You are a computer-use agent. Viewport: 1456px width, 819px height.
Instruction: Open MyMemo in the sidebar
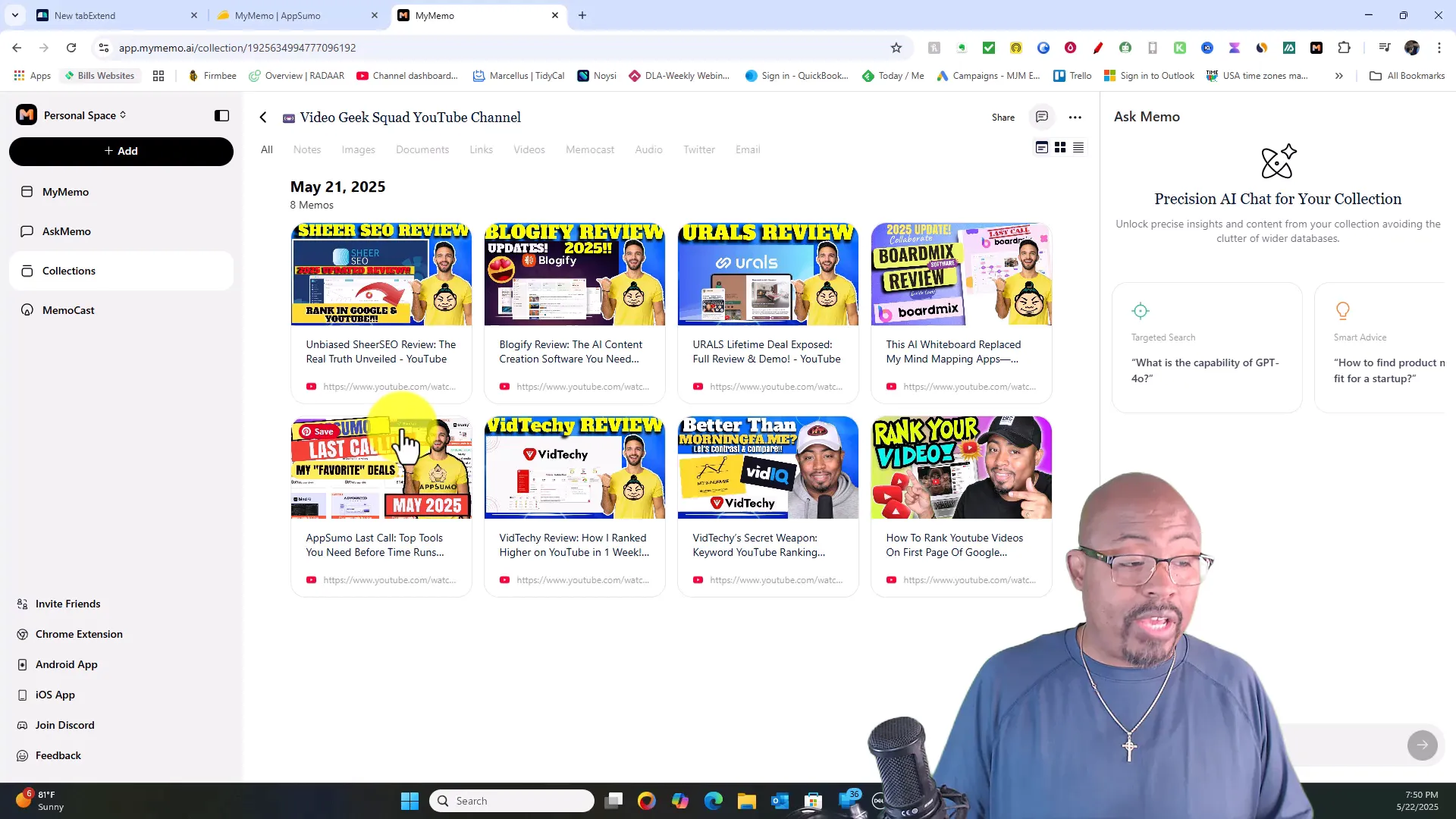click(121, 192)
